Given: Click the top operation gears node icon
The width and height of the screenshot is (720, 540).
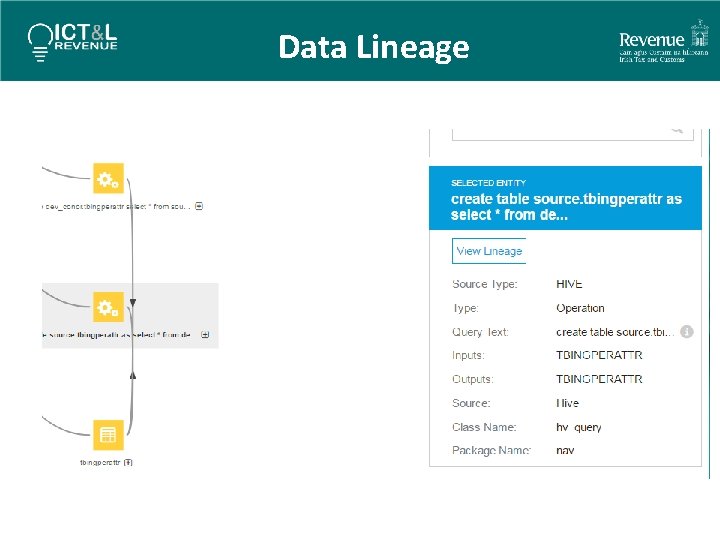Looking at the screenshot, I should point(108,178).
